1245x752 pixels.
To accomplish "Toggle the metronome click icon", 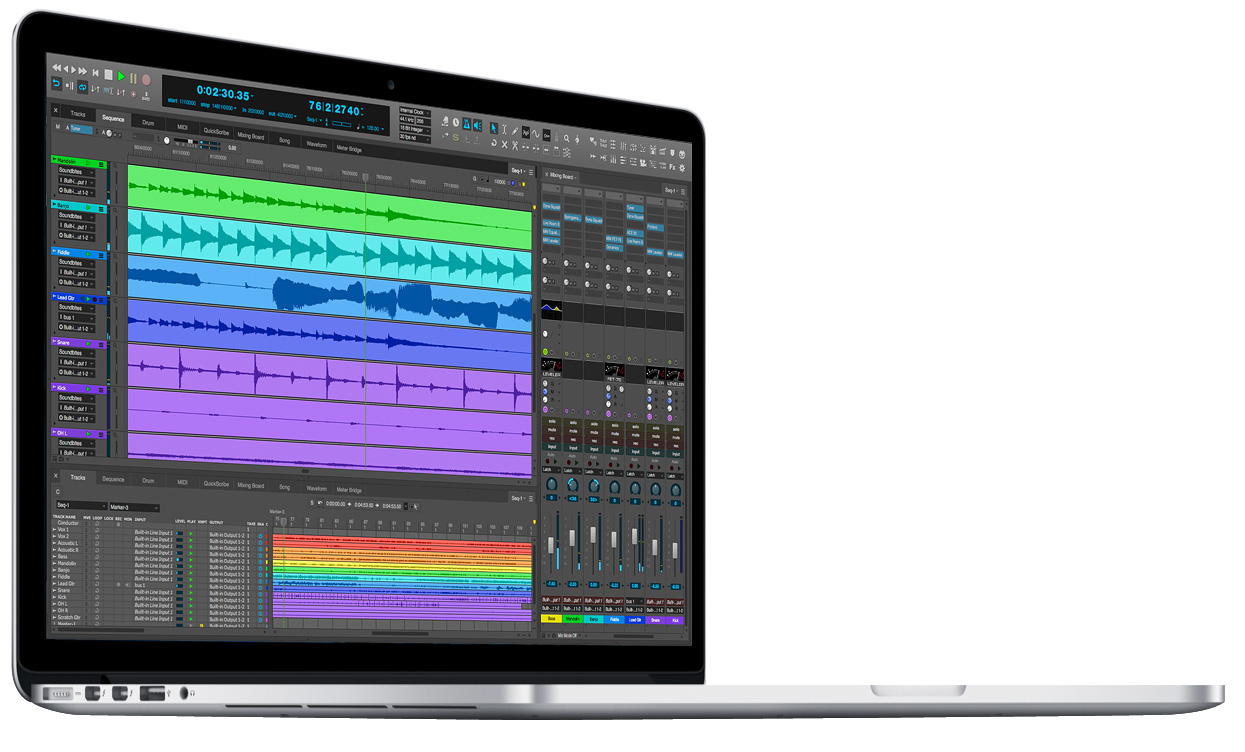I will (465, 122).
